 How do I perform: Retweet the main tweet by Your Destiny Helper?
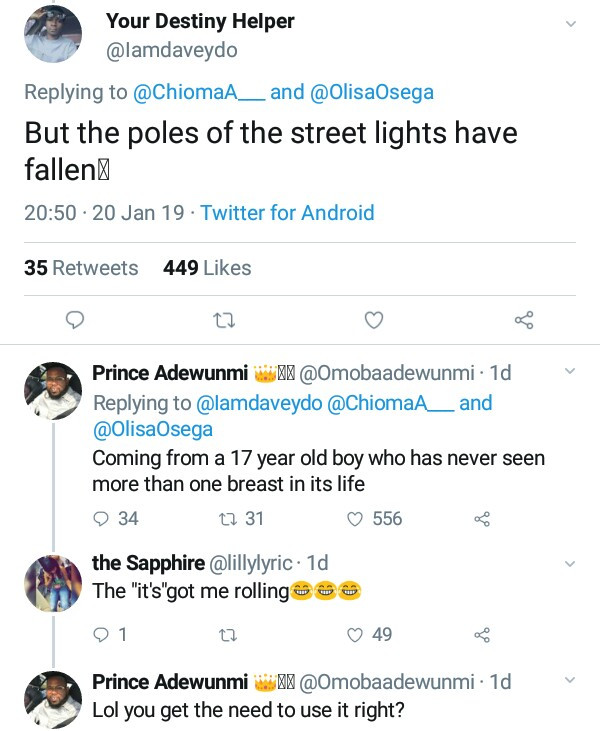[224, 320]
